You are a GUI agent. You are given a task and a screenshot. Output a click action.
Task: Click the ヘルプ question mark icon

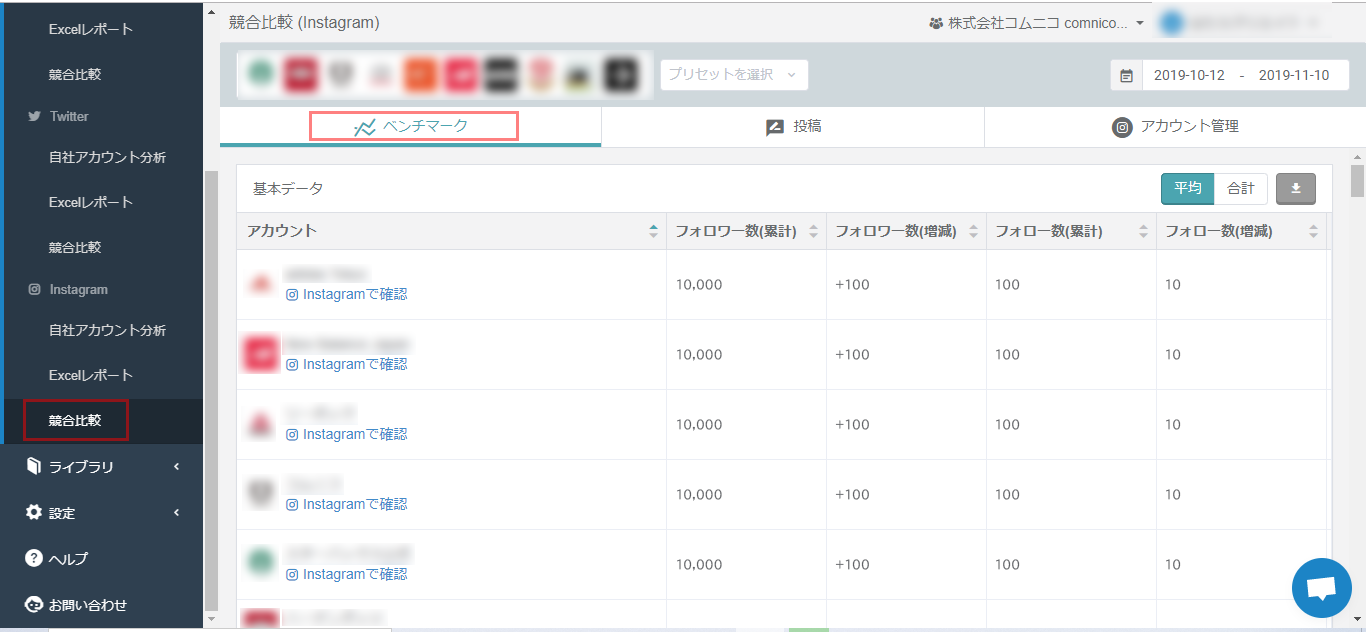[x=34, y=558]
